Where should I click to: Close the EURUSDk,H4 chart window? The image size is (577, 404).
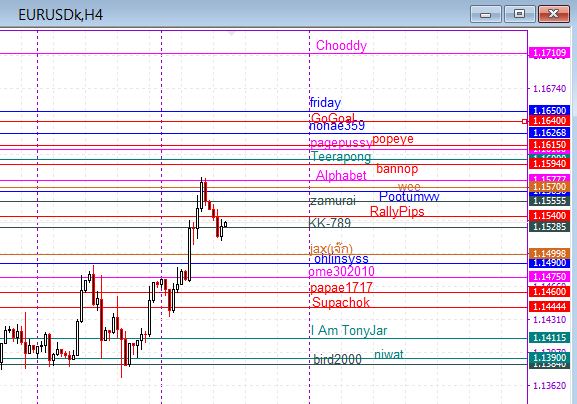553,14
